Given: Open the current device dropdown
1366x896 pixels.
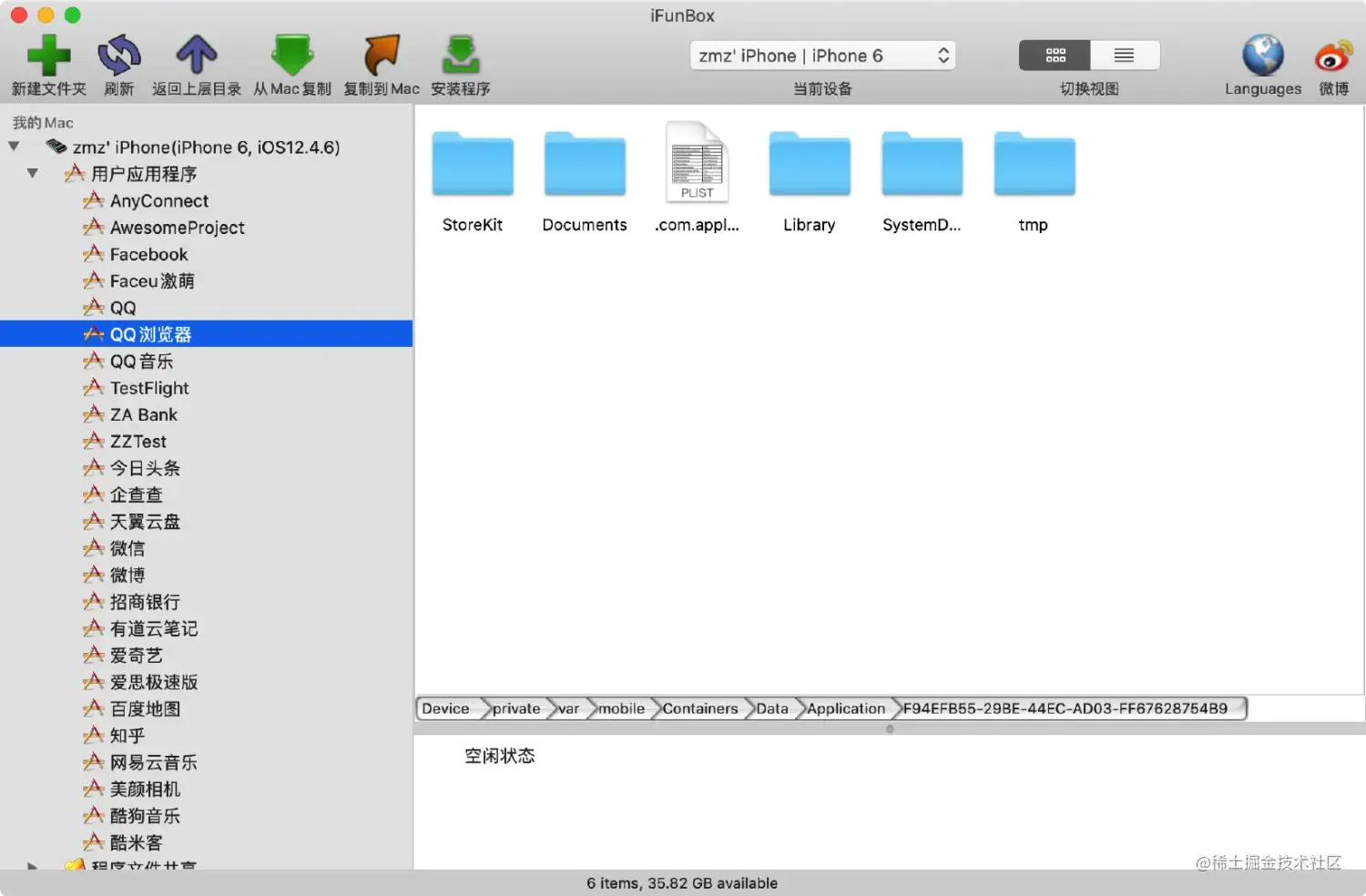Looking at the screenshot, I should (822, 56).
